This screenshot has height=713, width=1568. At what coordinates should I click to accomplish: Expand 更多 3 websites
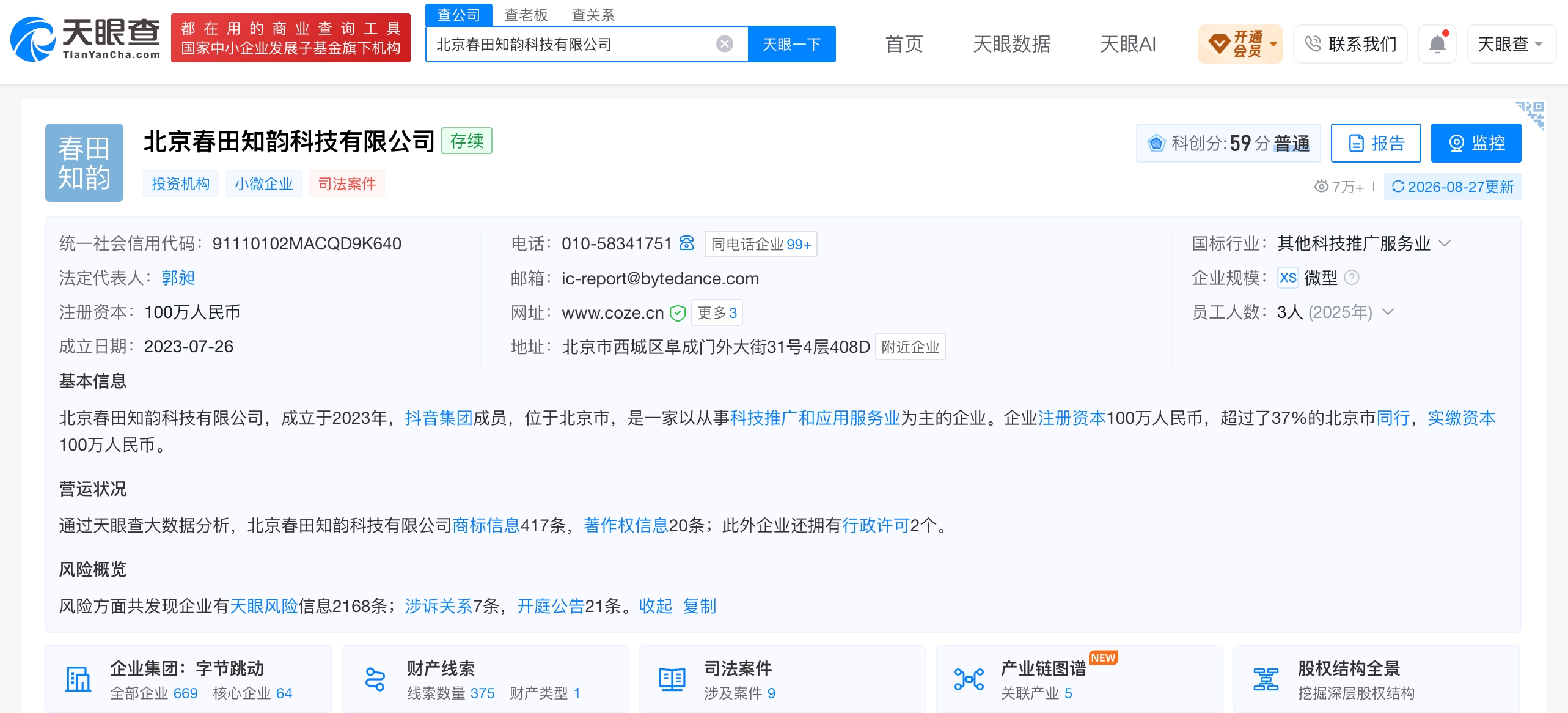[x=717, y=312]
